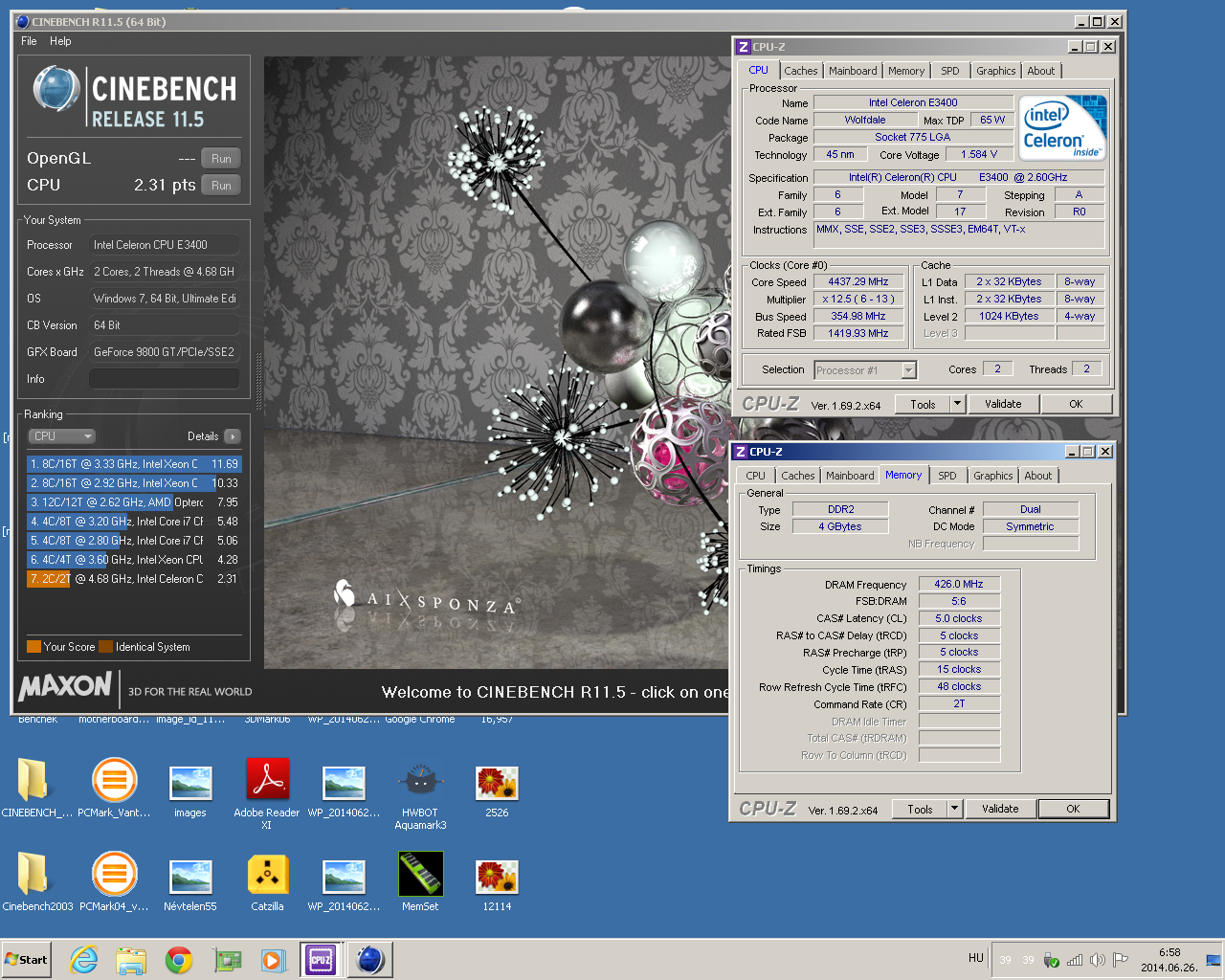
Task: Click Validate in lower CPU-Z window
Action: tap(1000, 810)
